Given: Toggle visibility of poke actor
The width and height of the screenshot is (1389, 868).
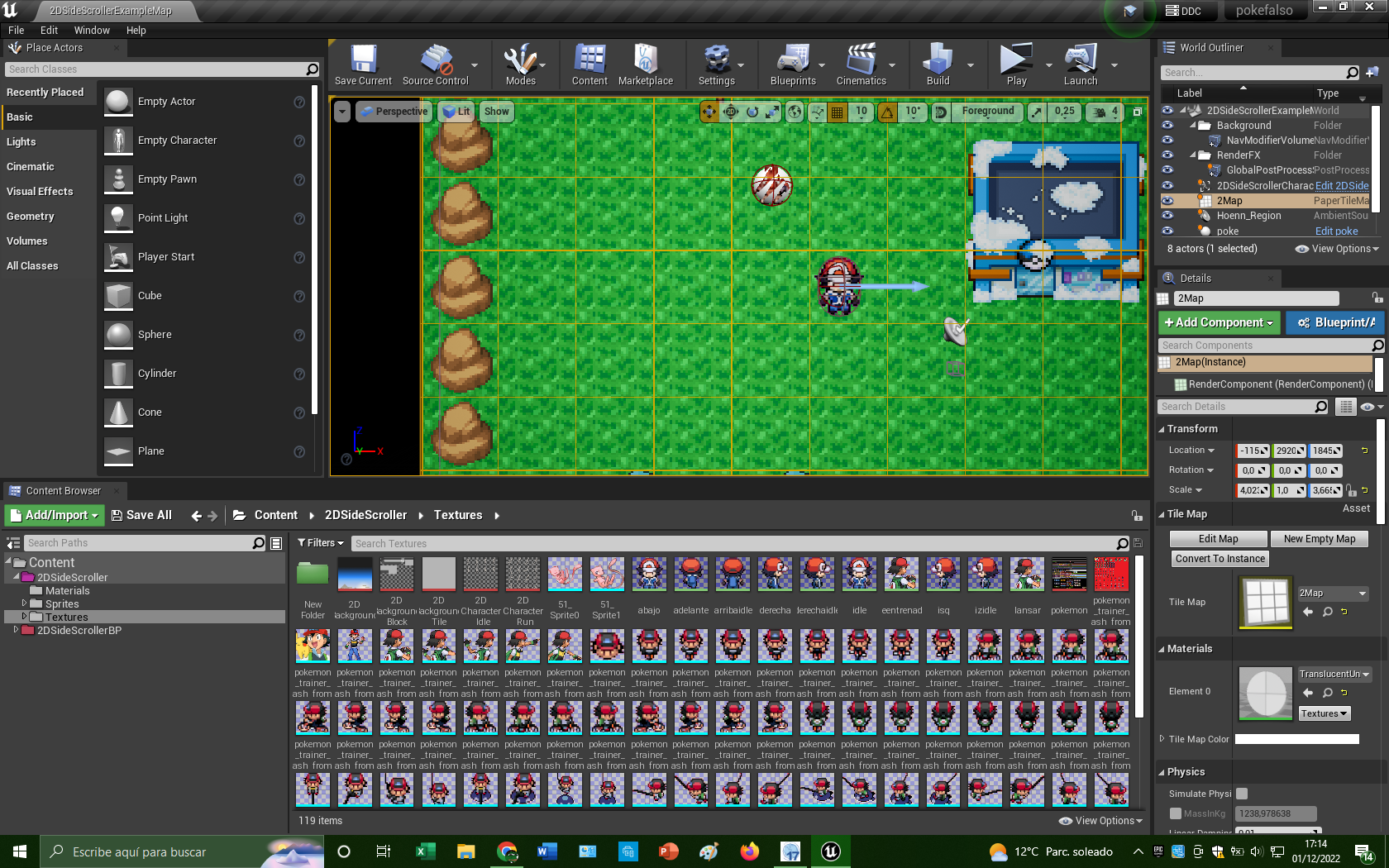Looking at the screenshot, I should coord(1167,231).
